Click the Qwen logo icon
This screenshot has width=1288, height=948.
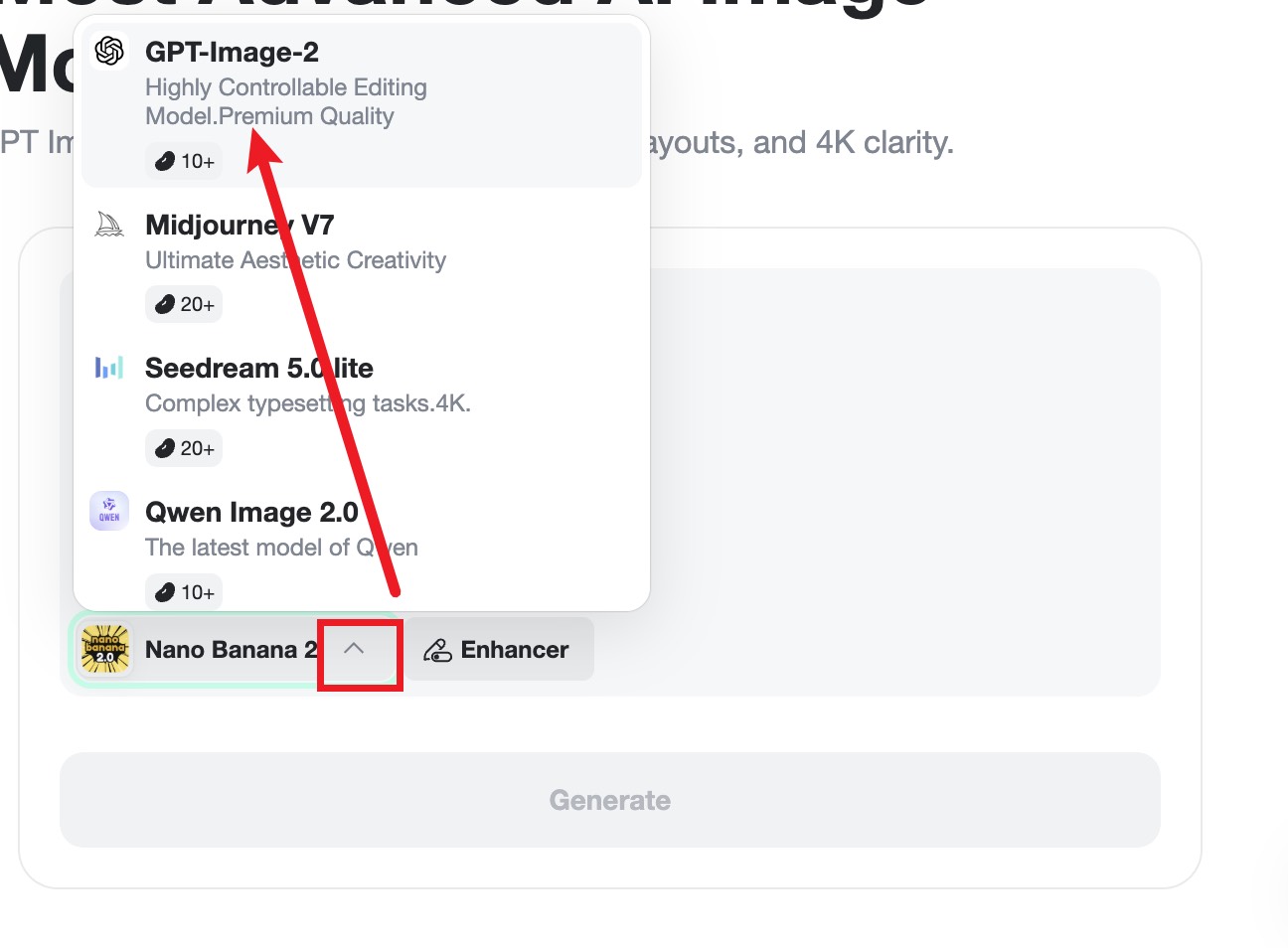tap(109, 511)
